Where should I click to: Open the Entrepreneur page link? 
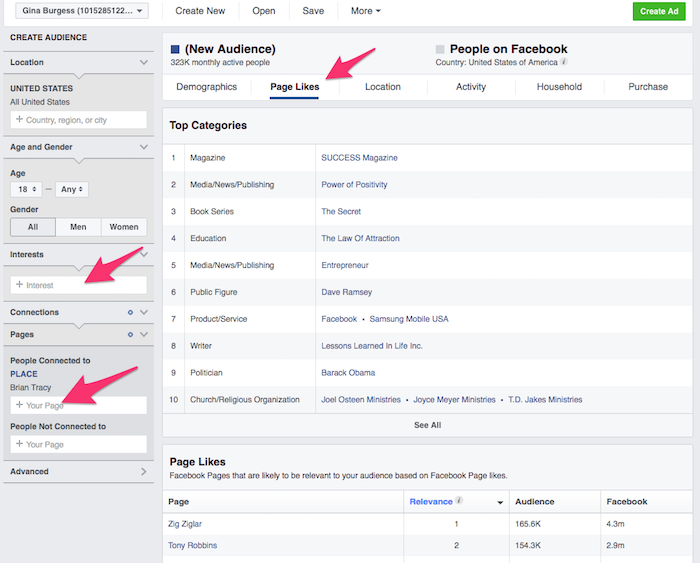click(345, 265)
